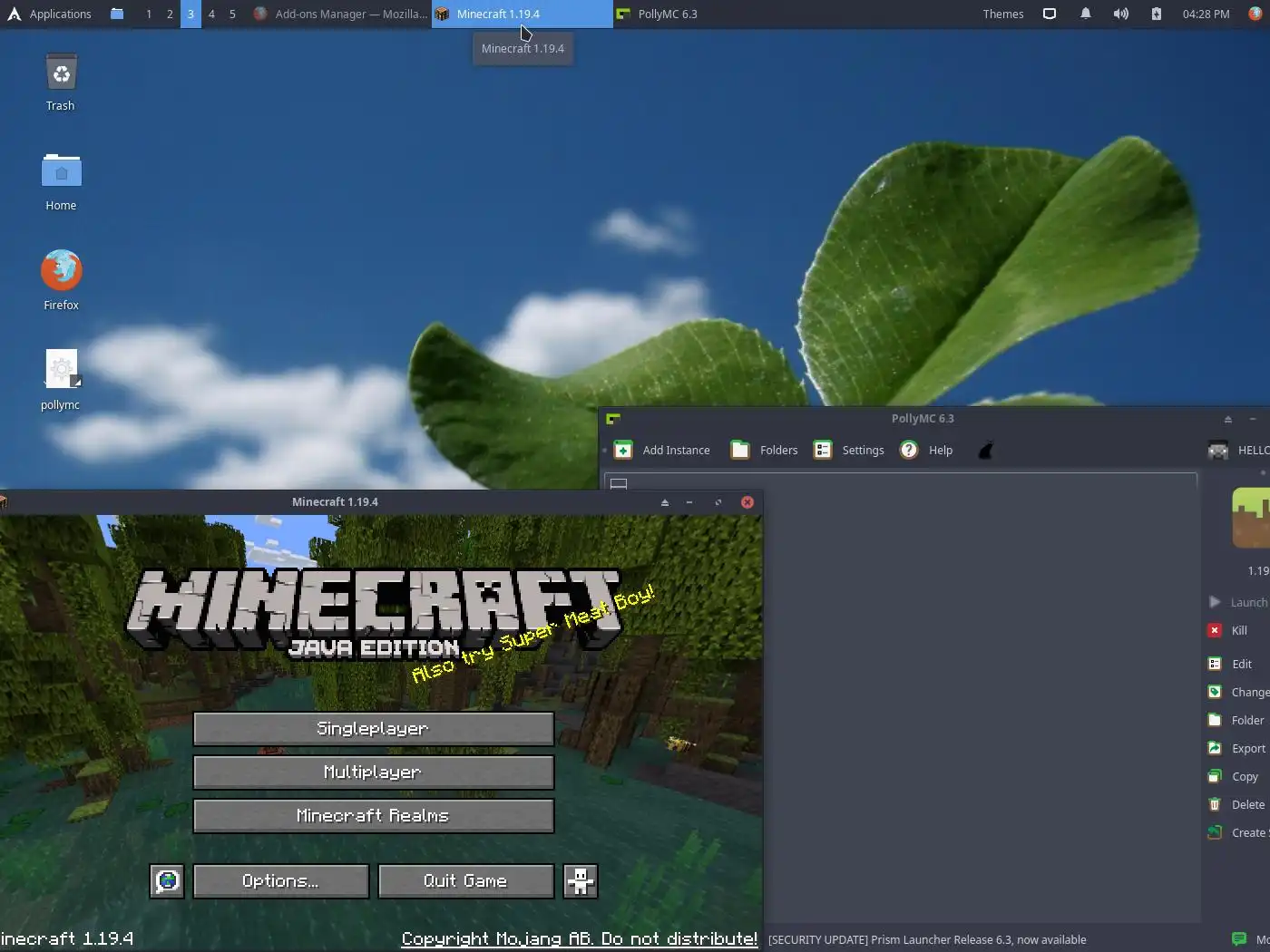Click the Firefox tray icon in panel
1270x952 pixels.
[x=1255, y=14]
